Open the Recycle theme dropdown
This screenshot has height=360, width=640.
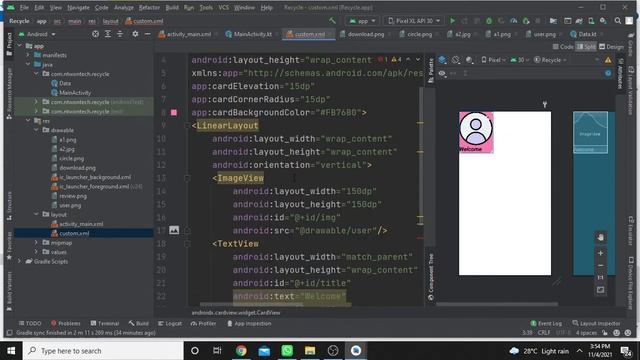coord(550,60)
